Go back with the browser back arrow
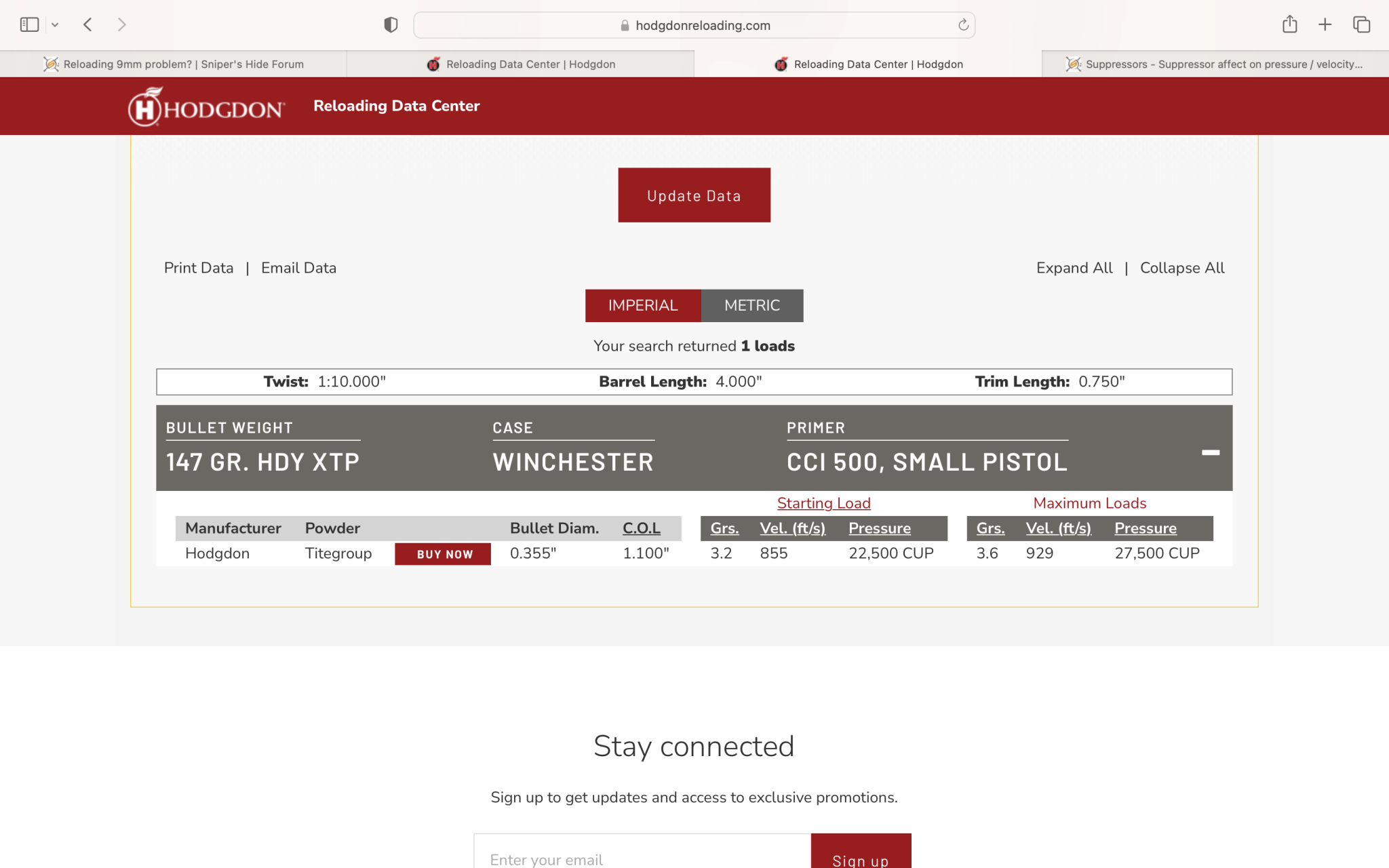 tap(87, 25)
